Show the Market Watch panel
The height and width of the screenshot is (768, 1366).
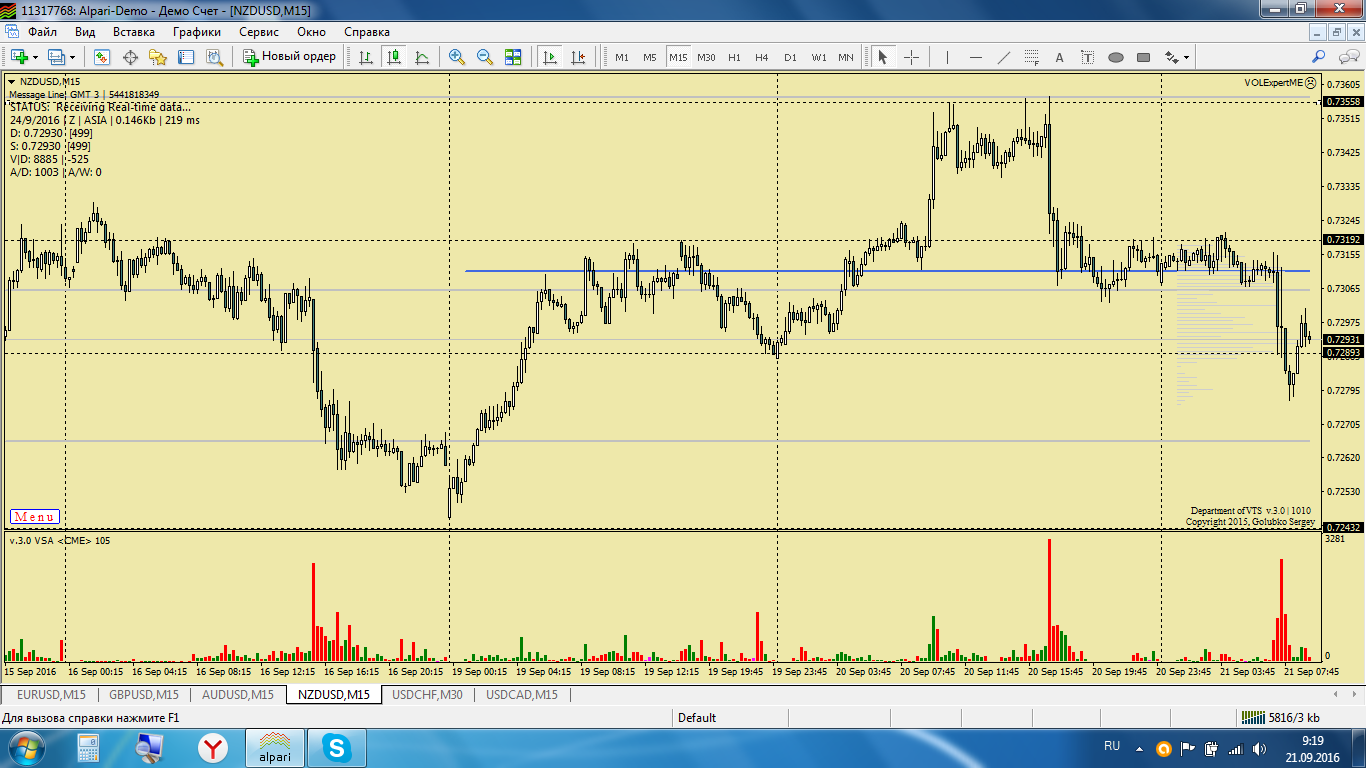click(x=102, y=57)
